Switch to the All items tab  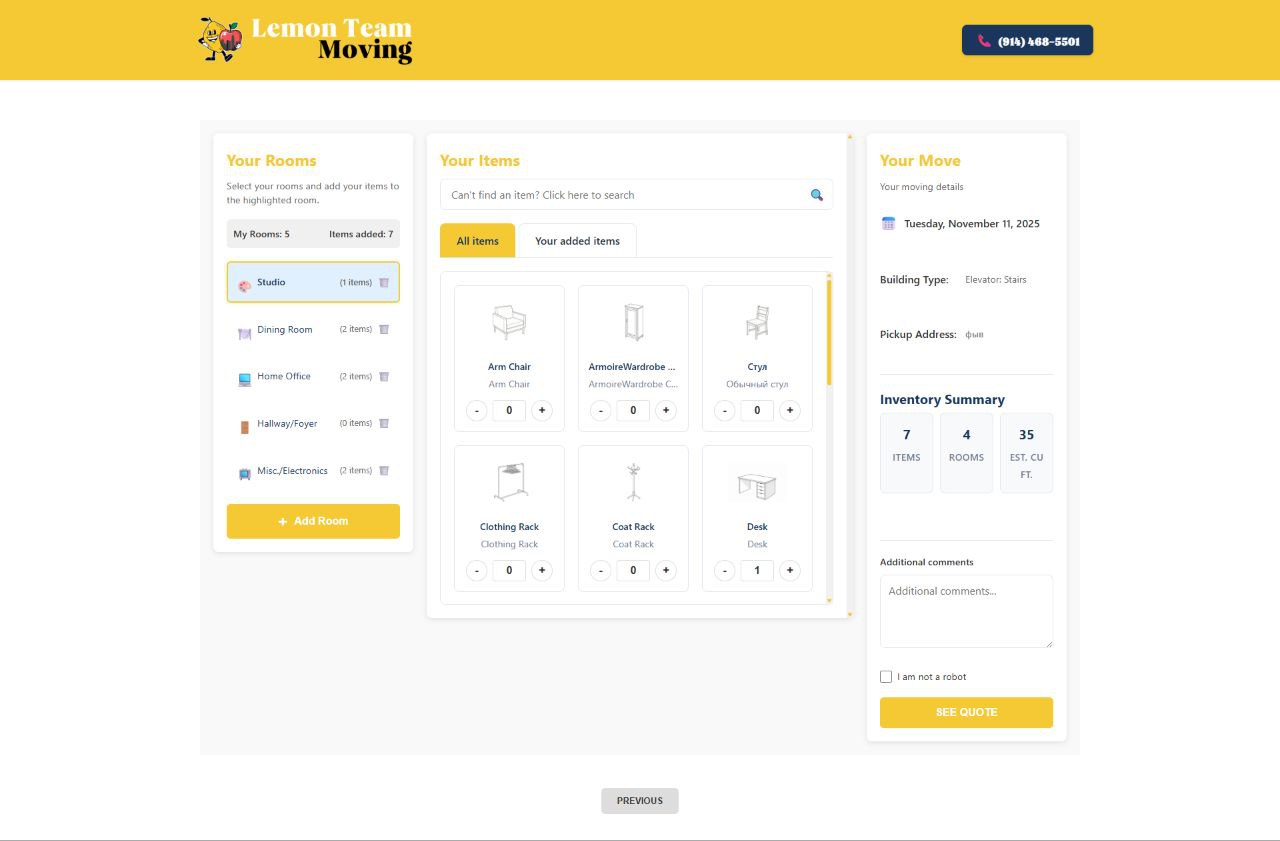[x=478, y=241]
